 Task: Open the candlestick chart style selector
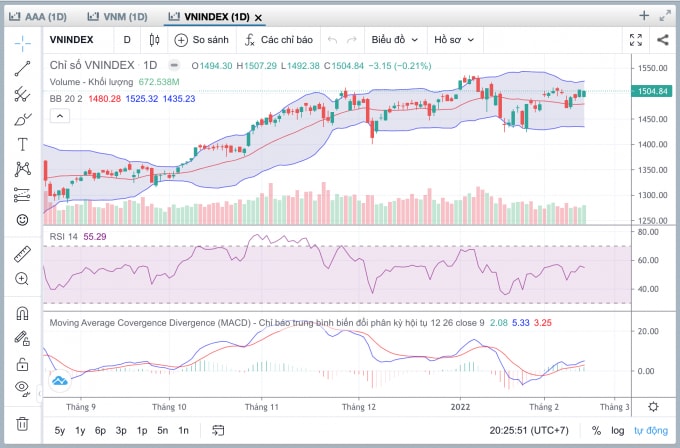pos(154,40)
